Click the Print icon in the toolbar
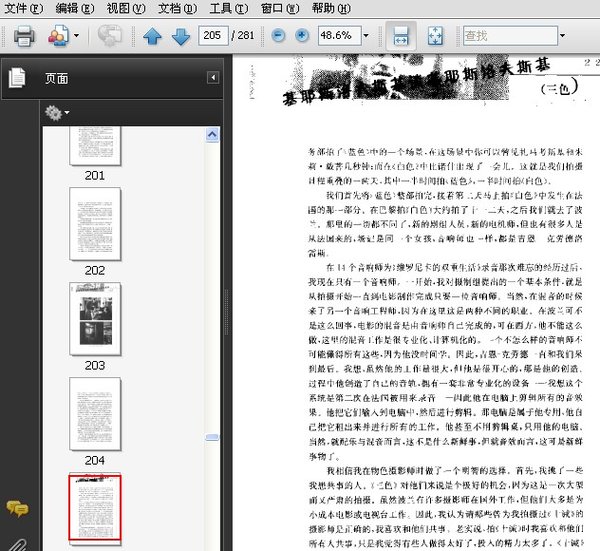 pos(24,36)
